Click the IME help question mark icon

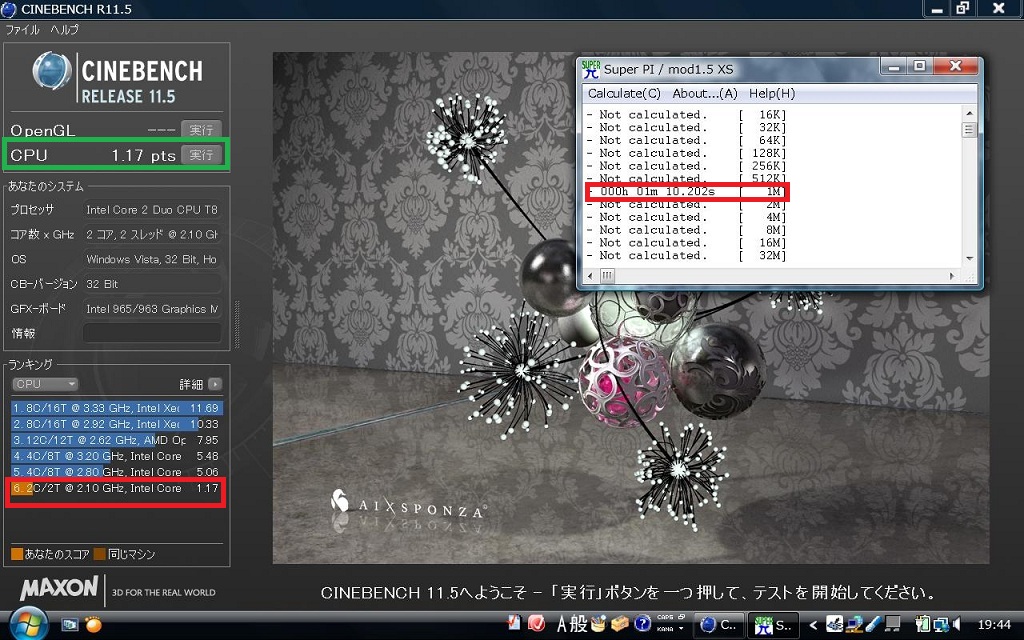point(643,624)
